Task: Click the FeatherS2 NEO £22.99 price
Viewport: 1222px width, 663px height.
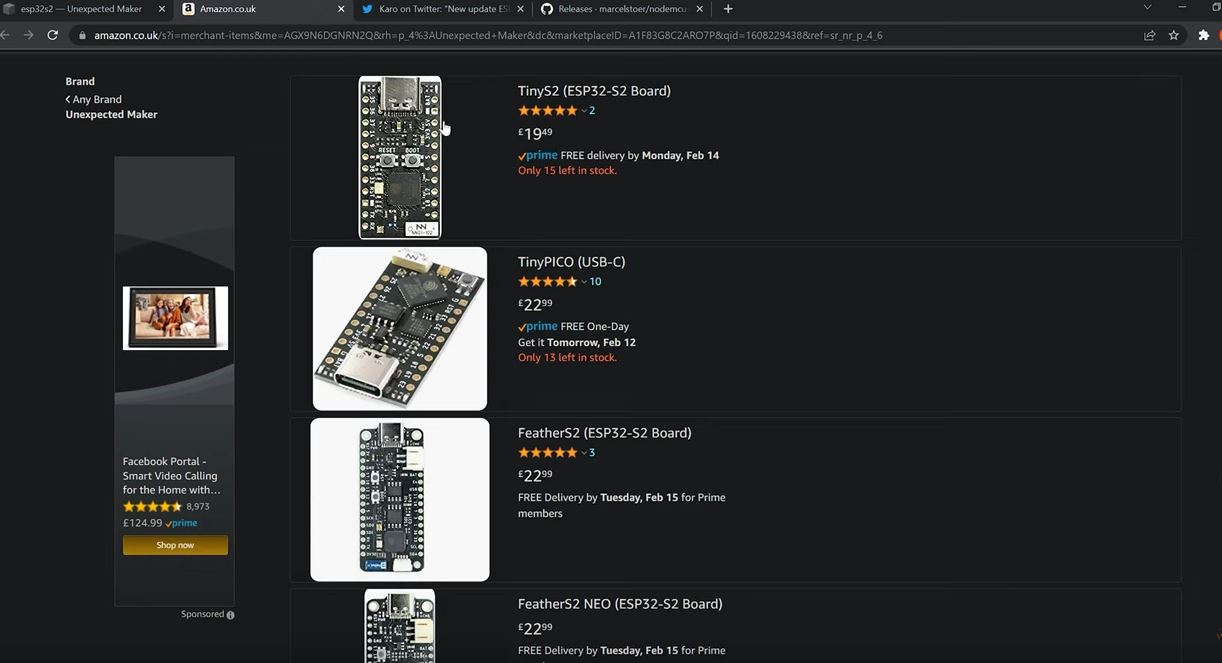Action: click(535, 628)
